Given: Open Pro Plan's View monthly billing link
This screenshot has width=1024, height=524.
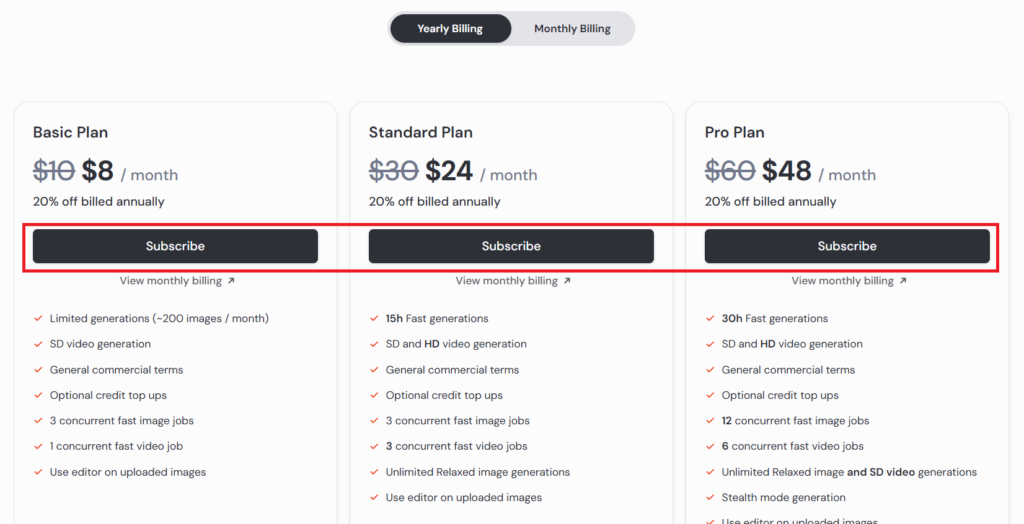Looking at the screenshot, I should coord(843,281).
